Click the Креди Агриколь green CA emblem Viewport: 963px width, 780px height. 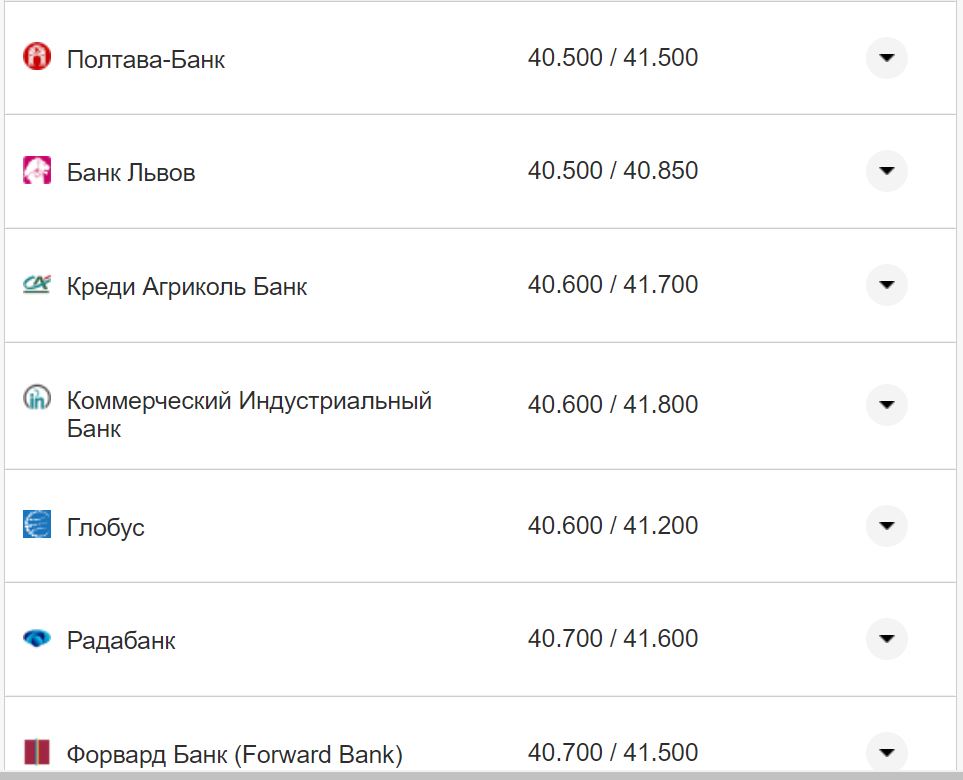38,285
